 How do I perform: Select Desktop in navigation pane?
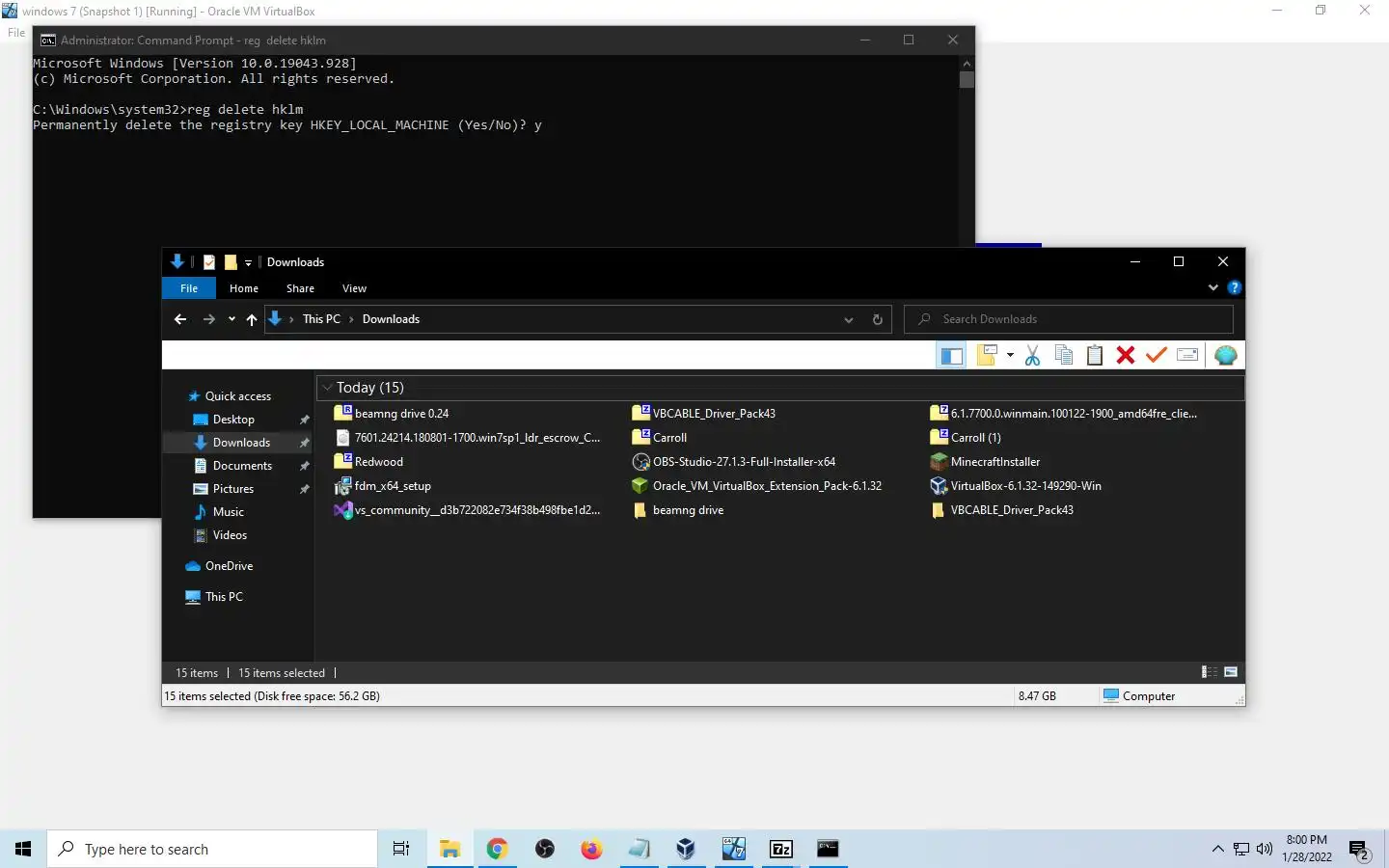click(233, 420)
